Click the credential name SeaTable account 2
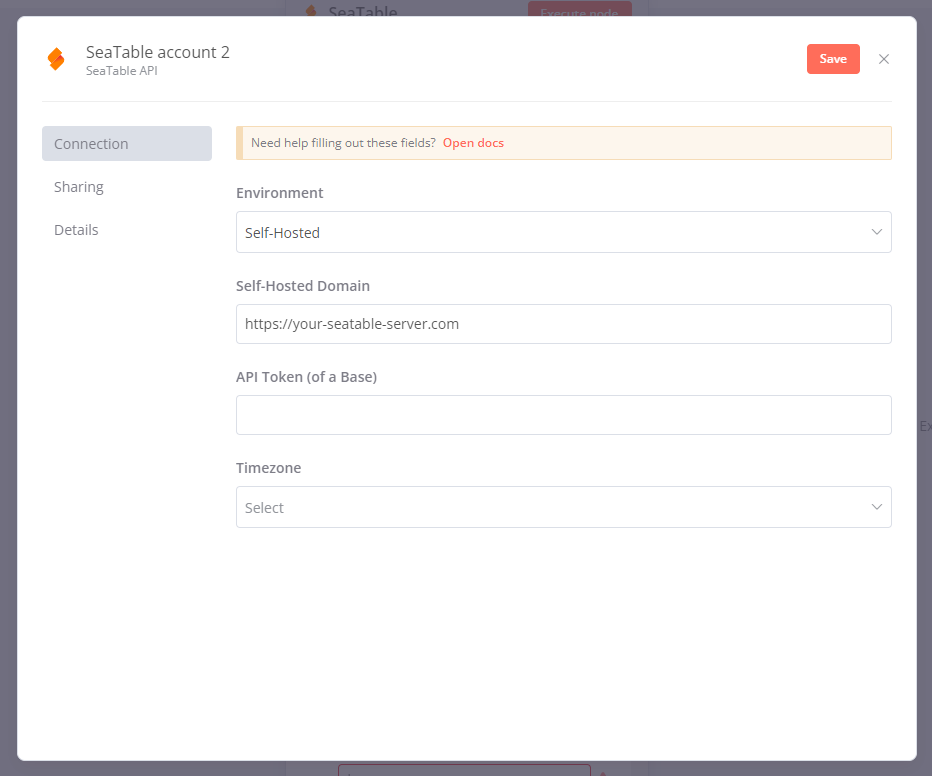 [158, 52]
